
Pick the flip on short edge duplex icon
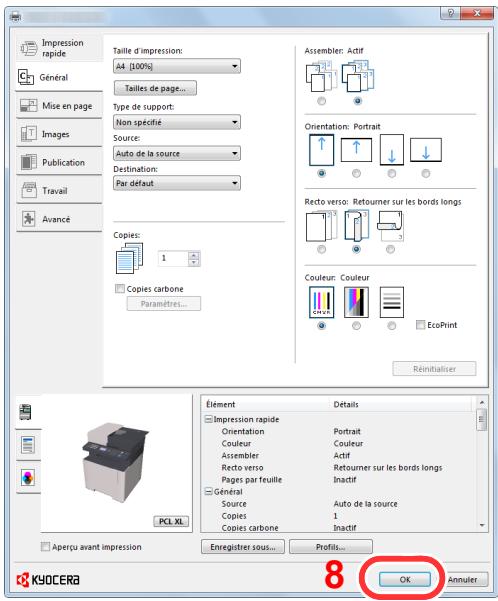[x=390, y=226]
